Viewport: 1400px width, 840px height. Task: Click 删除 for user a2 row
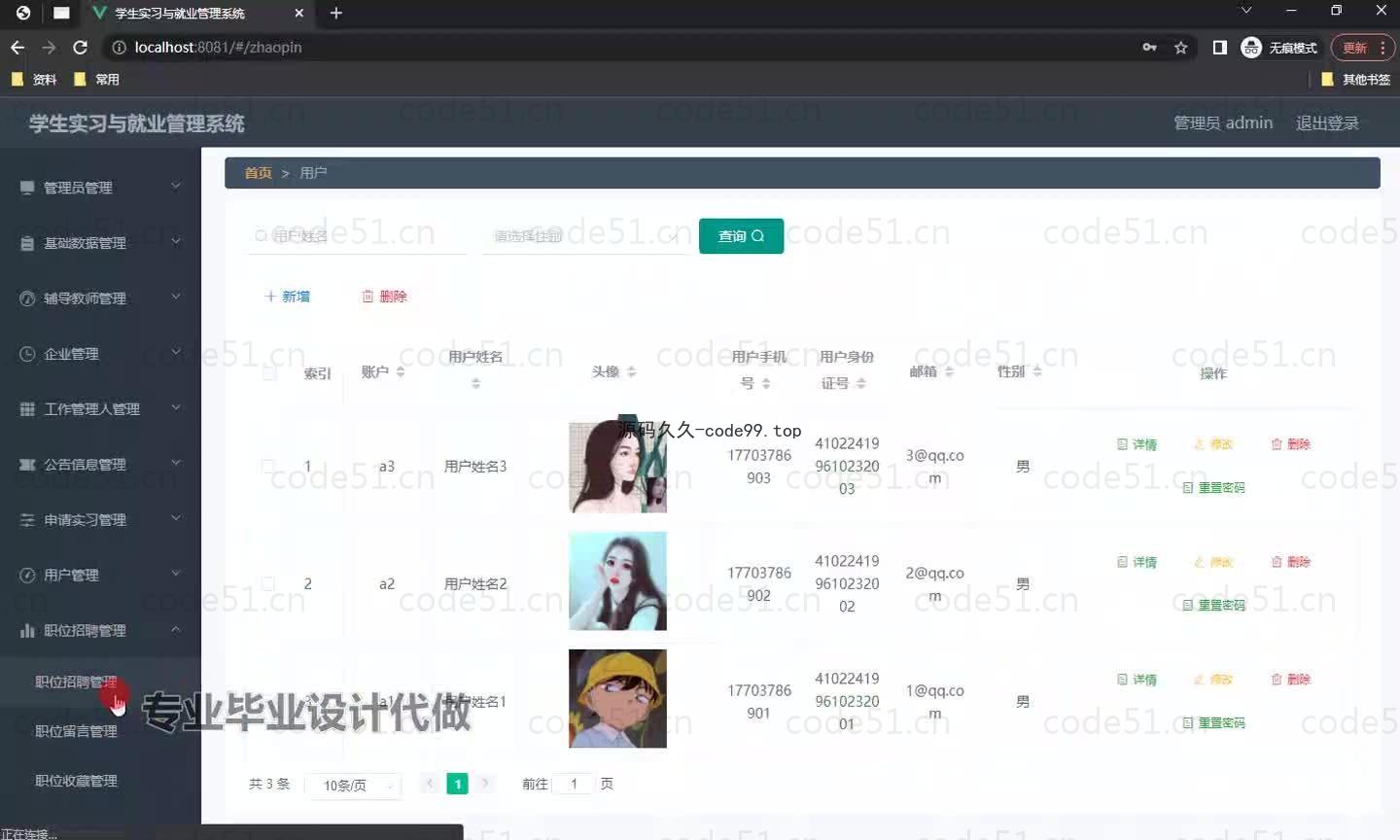click(1290, 562)
